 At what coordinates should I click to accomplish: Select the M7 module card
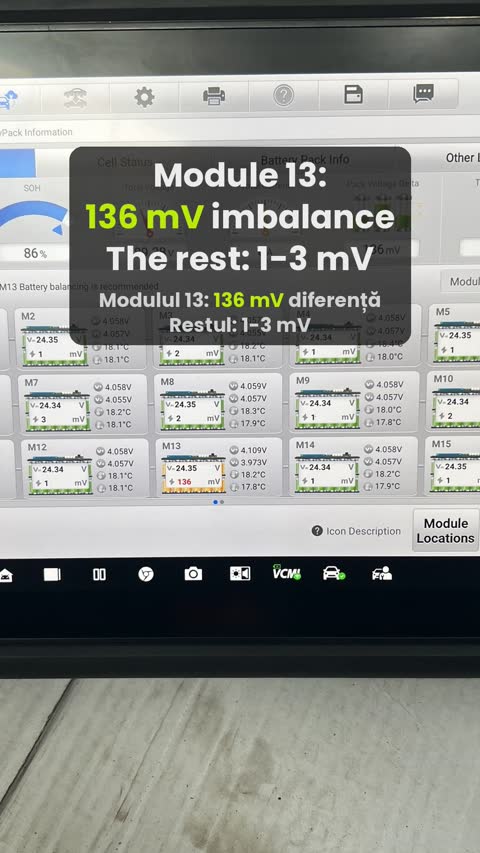coord(82,403)
